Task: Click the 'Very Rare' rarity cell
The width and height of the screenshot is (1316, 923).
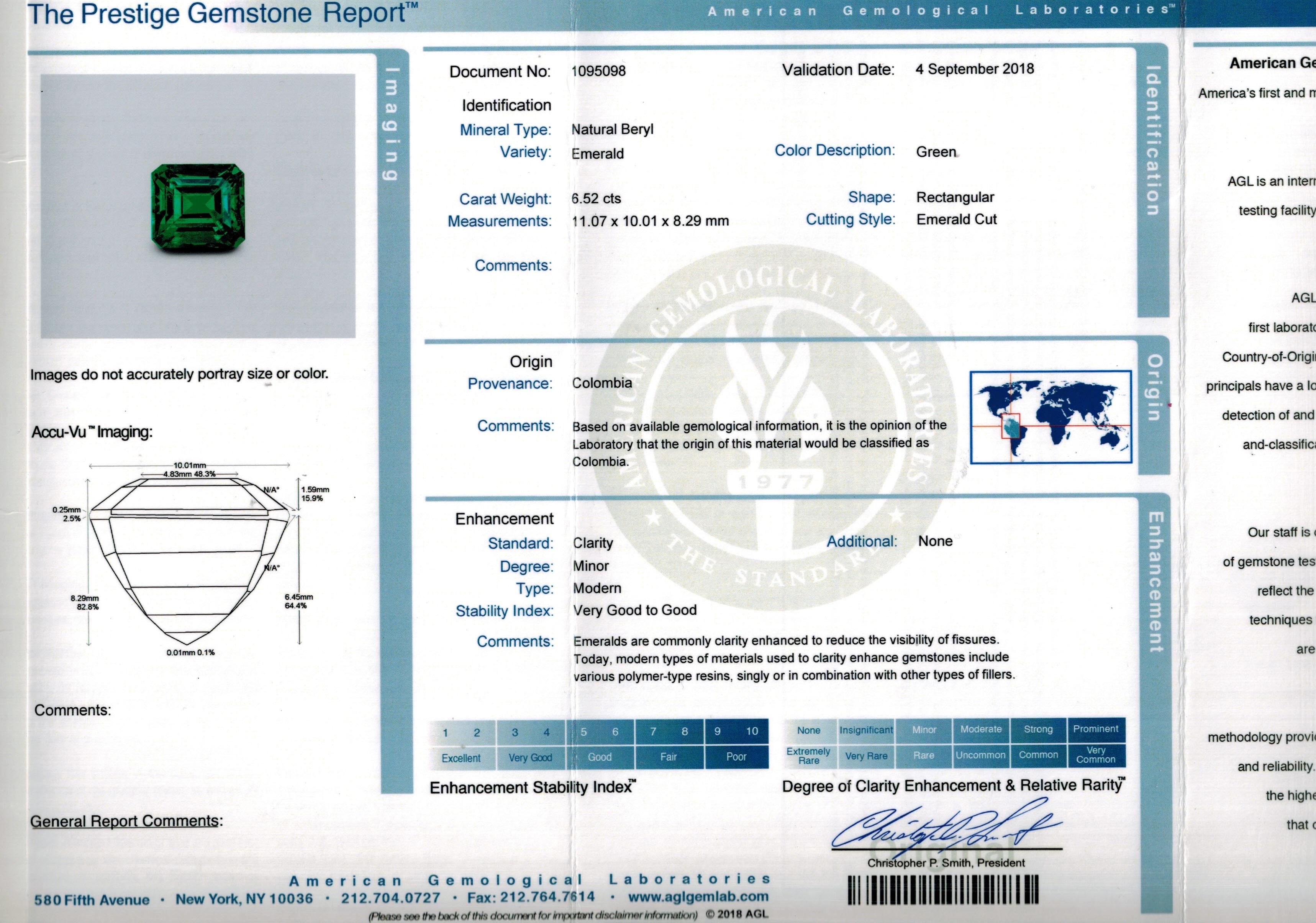Action: [866, 756]
